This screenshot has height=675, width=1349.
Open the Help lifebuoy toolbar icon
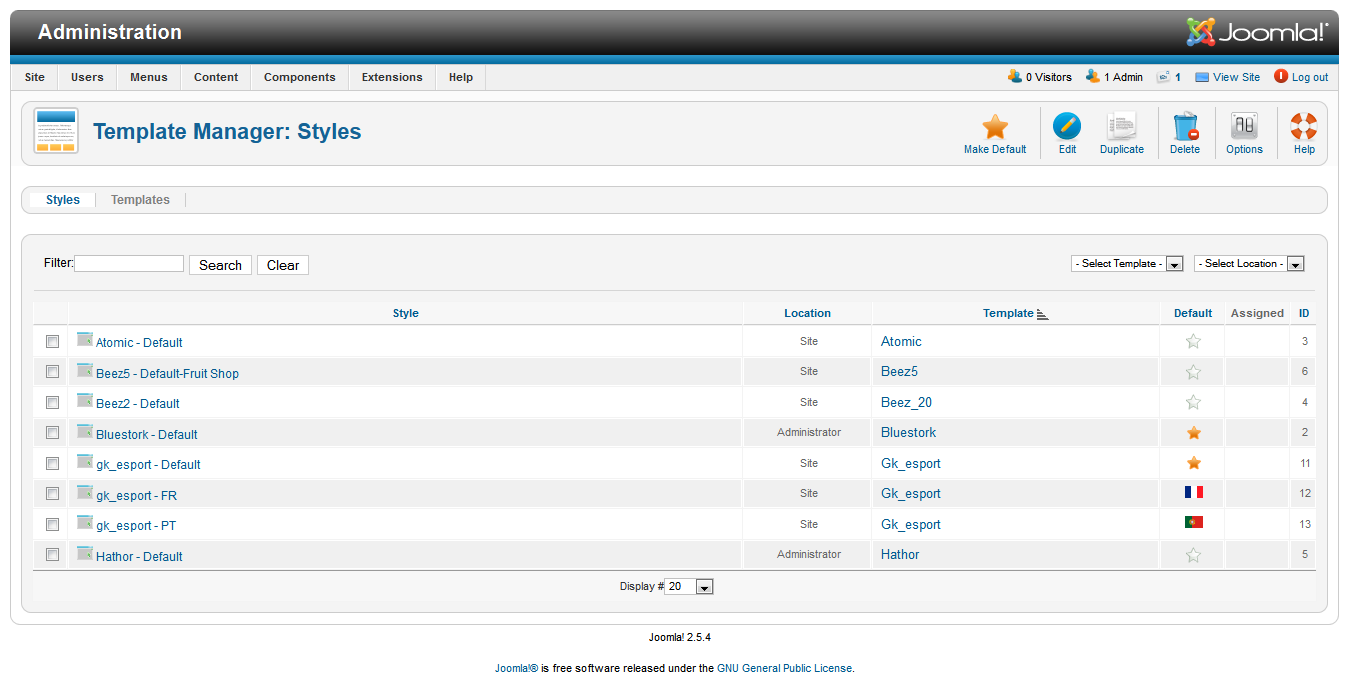click(1304, 127)
